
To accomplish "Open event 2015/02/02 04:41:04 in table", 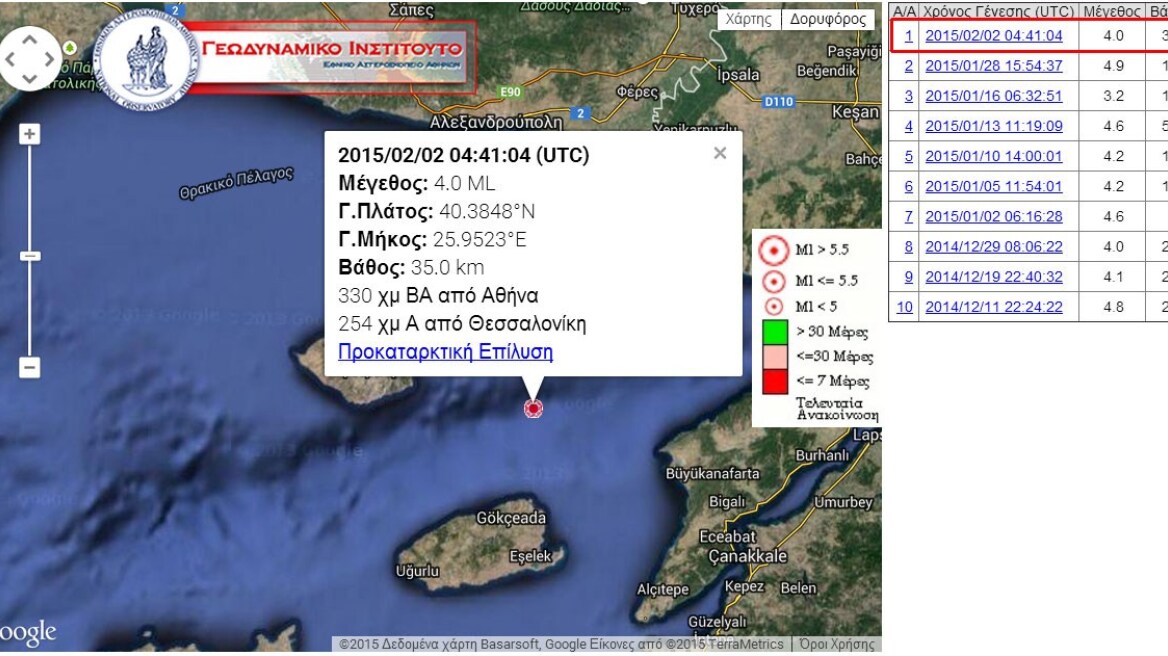I will [x=993, y=36].
